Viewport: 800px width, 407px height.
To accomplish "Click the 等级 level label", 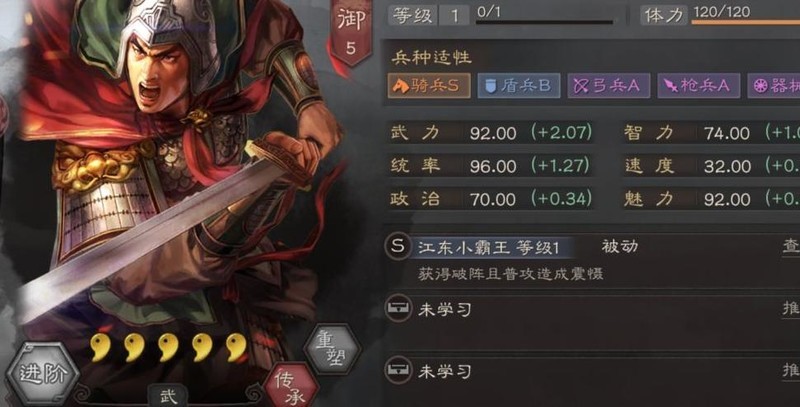I will (412, 16).
